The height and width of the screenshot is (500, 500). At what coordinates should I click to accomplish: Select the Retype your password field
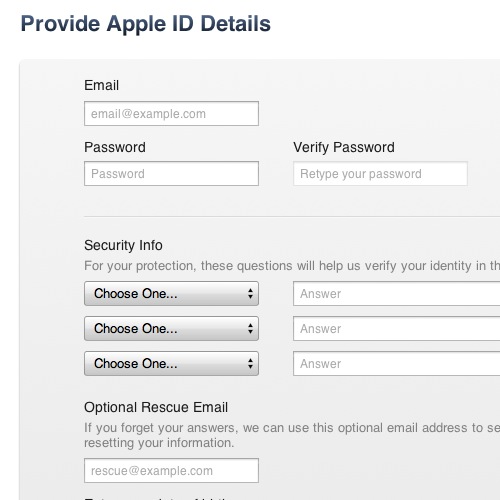coord(380,174)
